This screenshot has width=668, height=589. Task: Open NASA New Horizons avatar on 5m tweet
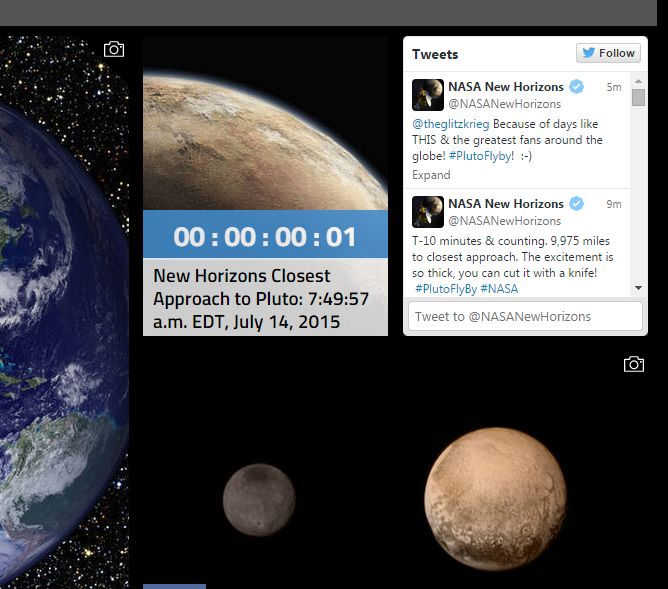[428, 95]
